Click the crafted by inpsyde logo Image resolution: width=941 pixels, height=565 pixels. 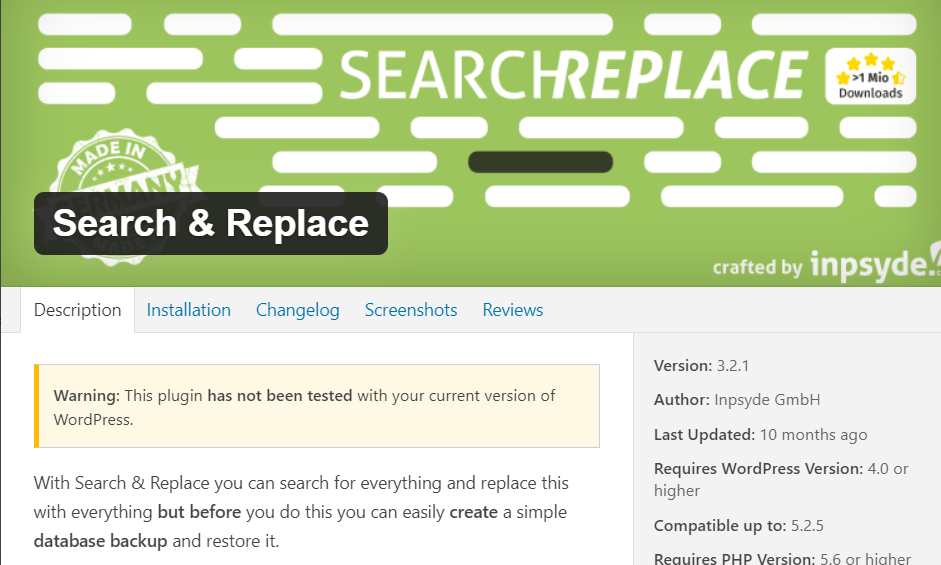(825, 264)
